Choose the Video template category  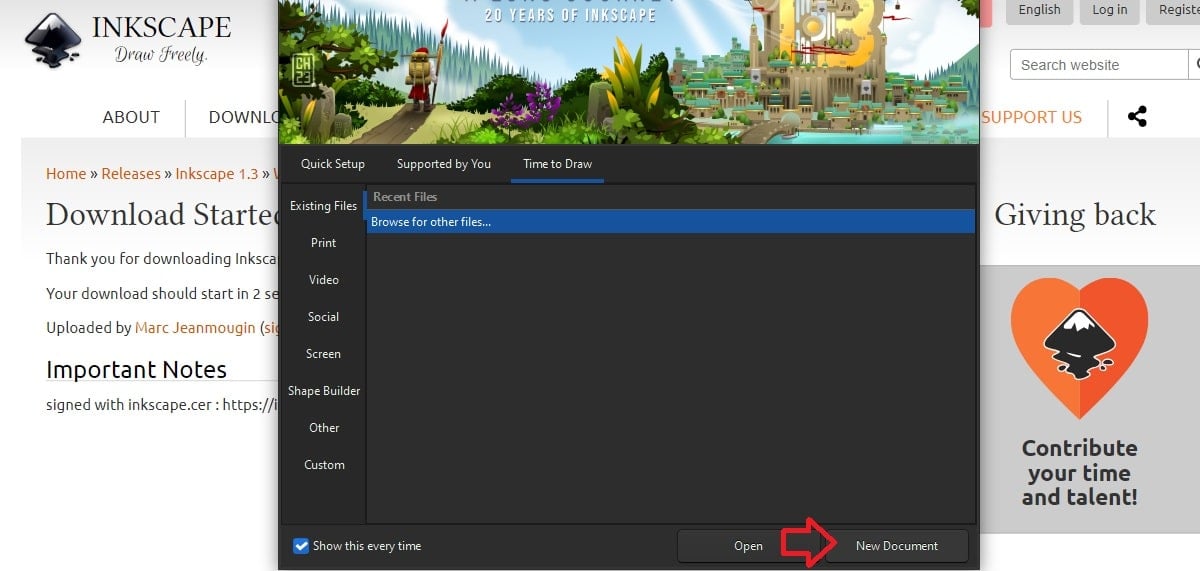[323, 280]
